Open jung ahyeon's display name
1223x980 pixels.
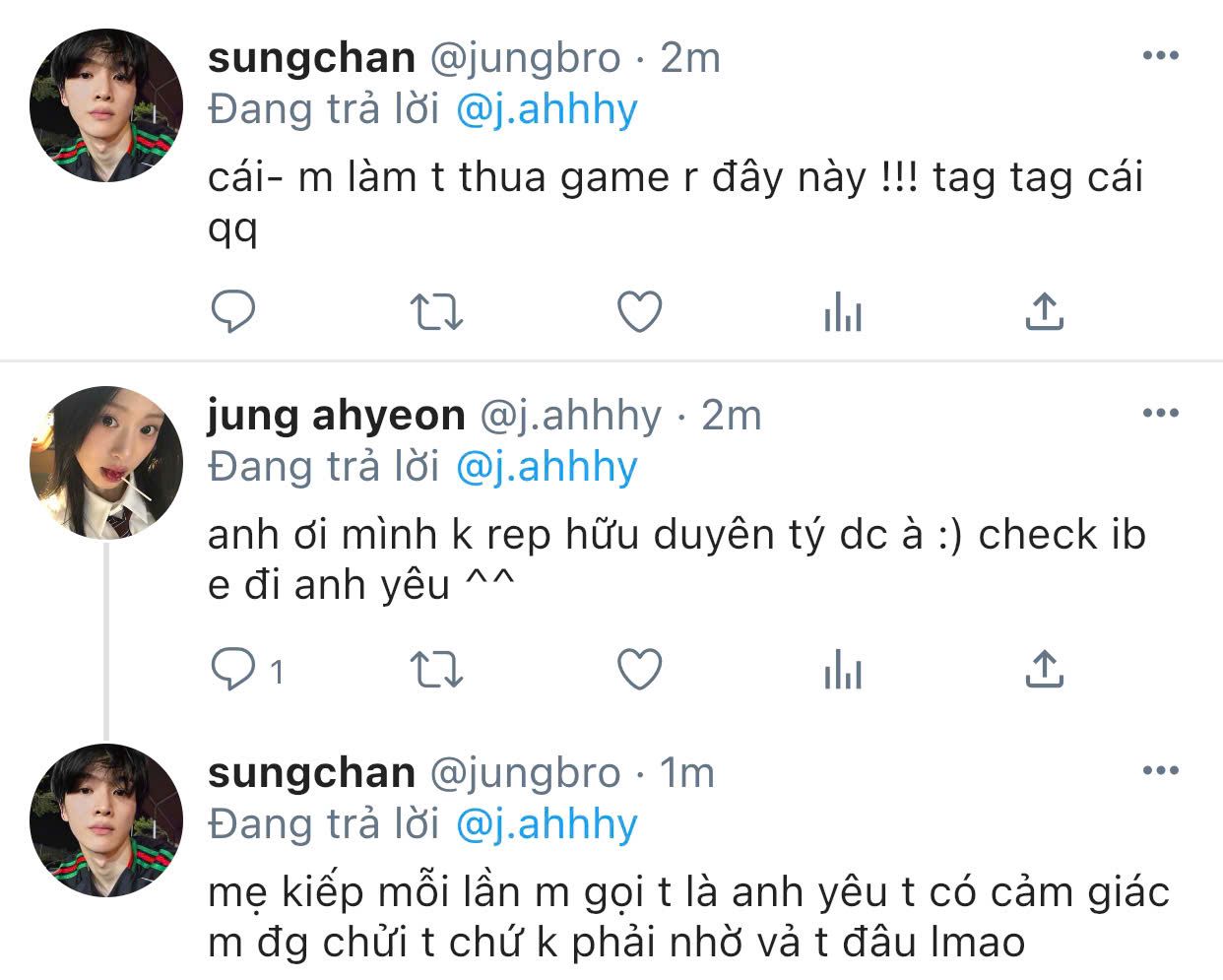(x=336, y=416)
